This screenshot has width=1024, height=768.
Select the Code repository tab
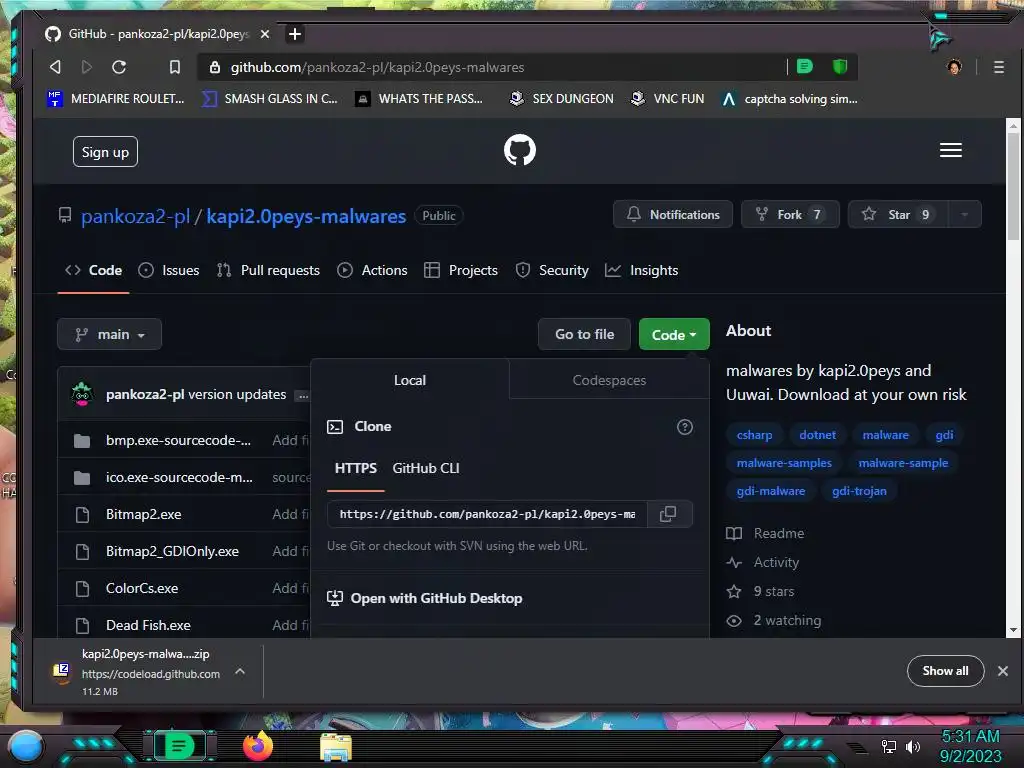(x=93, y=270)
